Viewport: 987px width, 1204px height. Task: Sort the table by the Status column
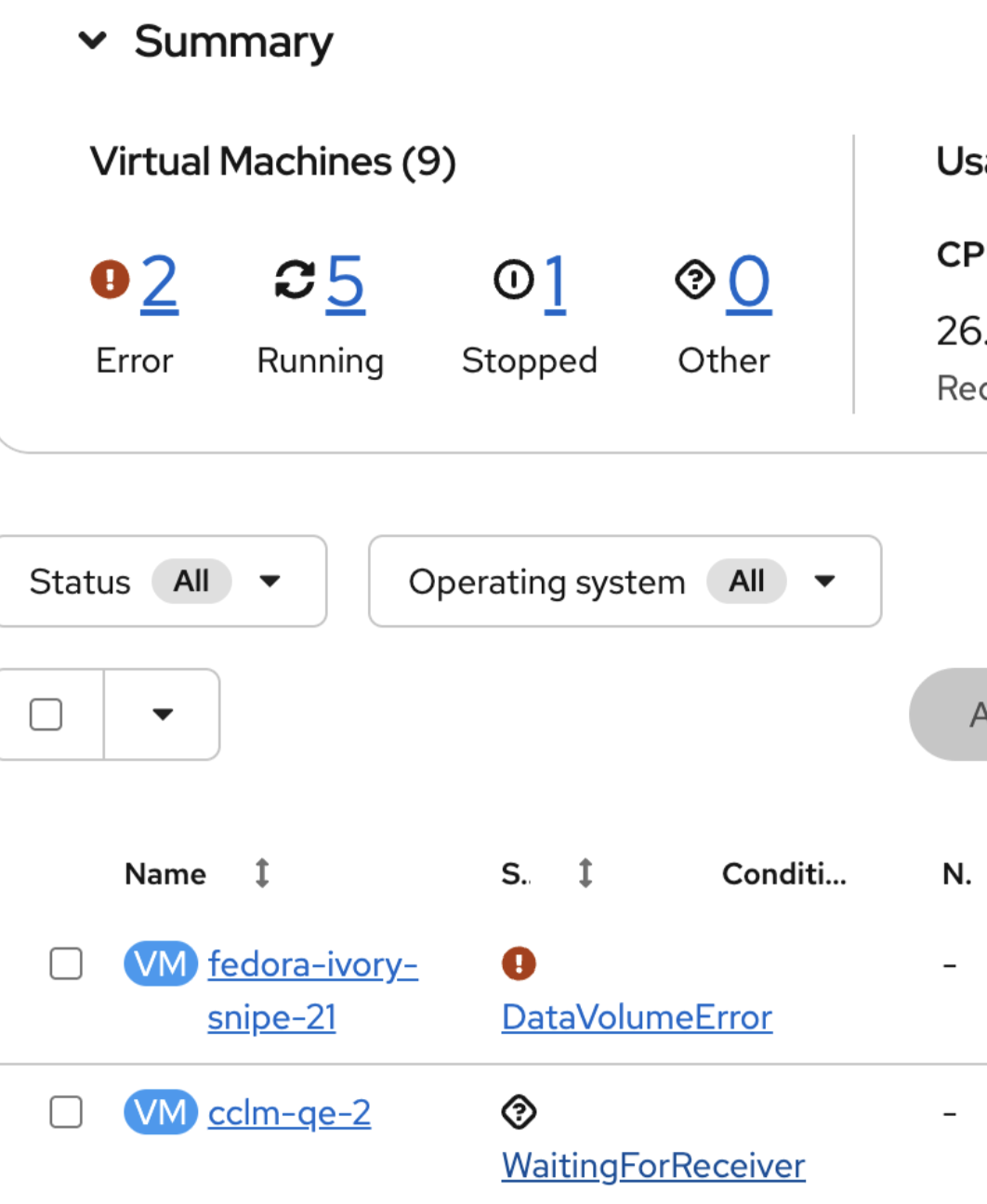pyautogui.click(x=585, y=873)
